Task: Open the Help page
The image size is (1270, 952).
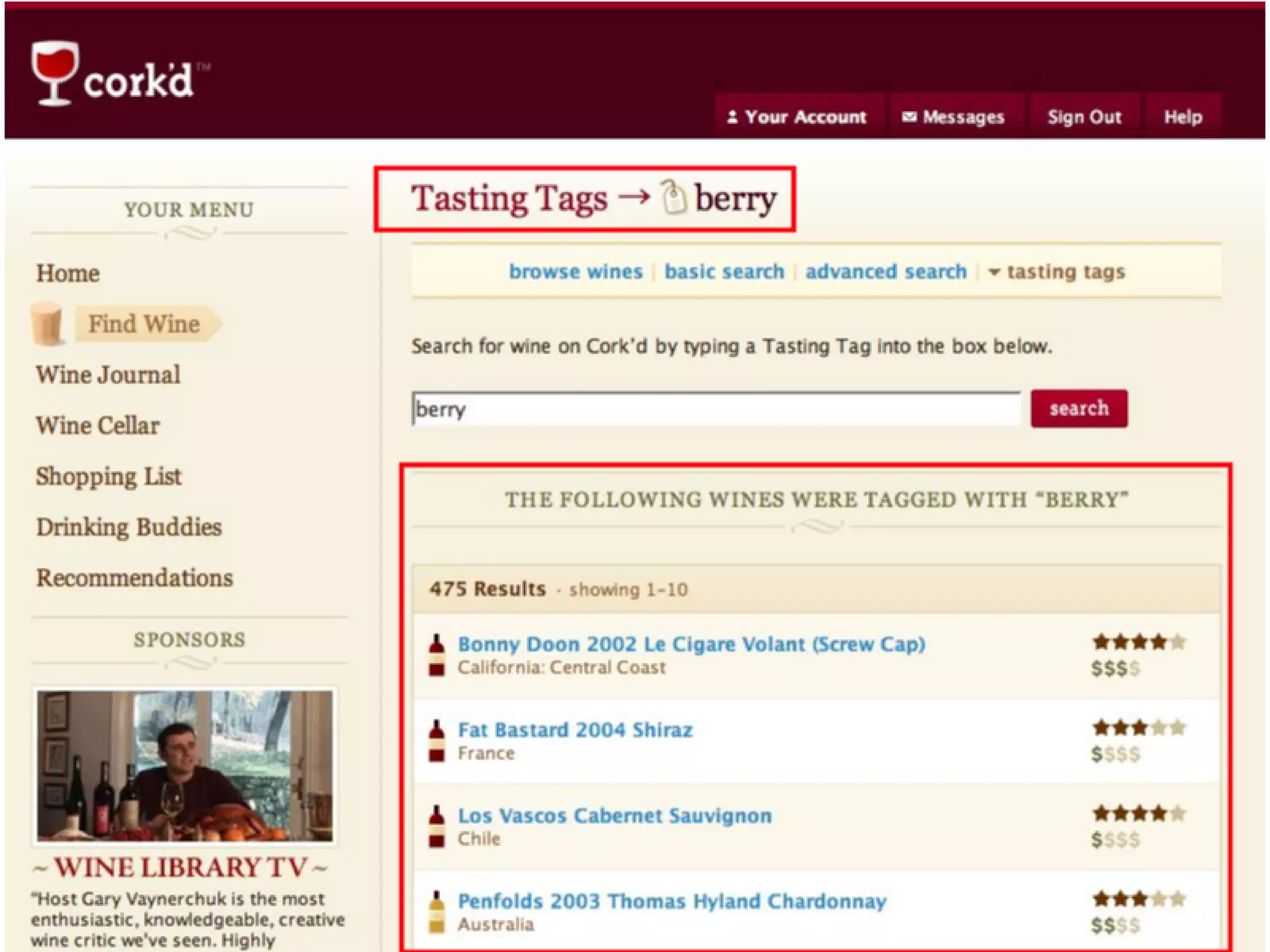Action: (x=1183, y=117)
